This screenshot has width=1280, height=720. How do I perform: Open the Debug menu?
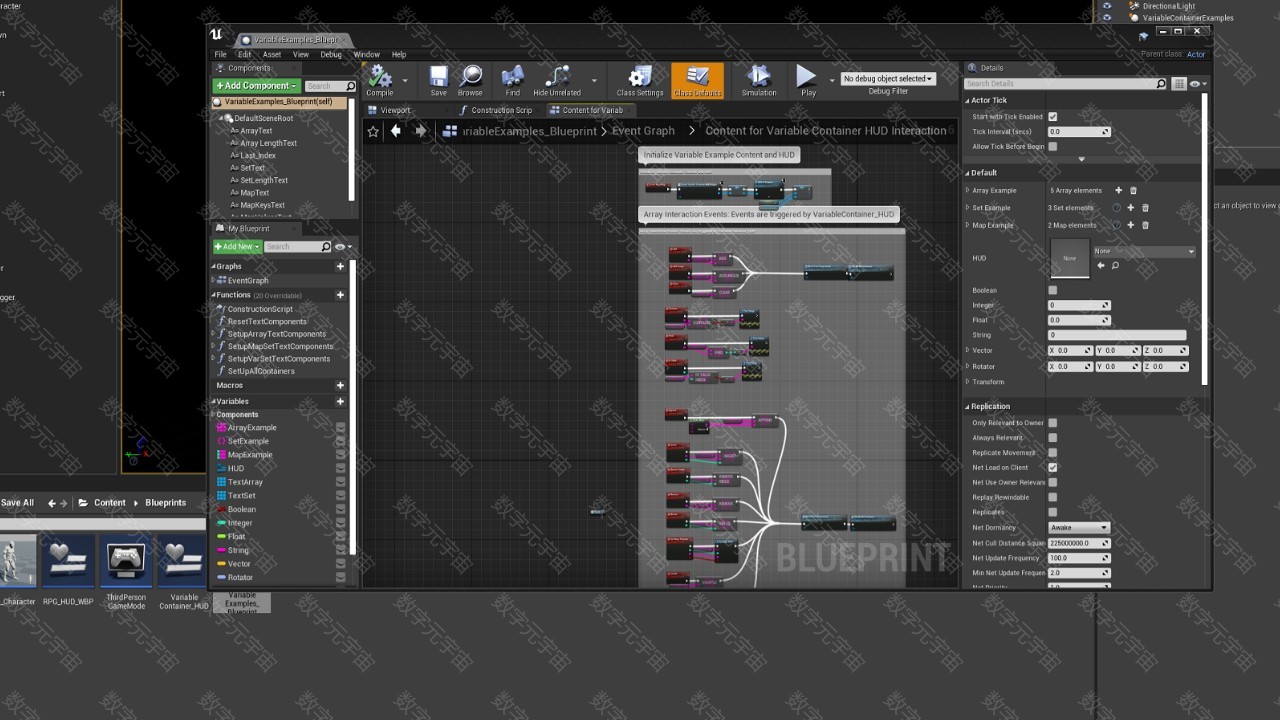coord(331,54)
